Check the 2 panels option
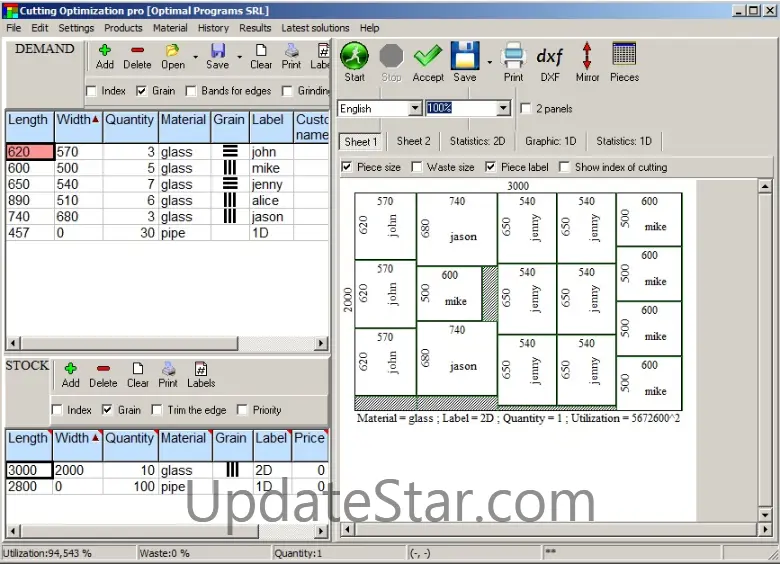Viewport: 780px width, 564px height. (525, 108)
